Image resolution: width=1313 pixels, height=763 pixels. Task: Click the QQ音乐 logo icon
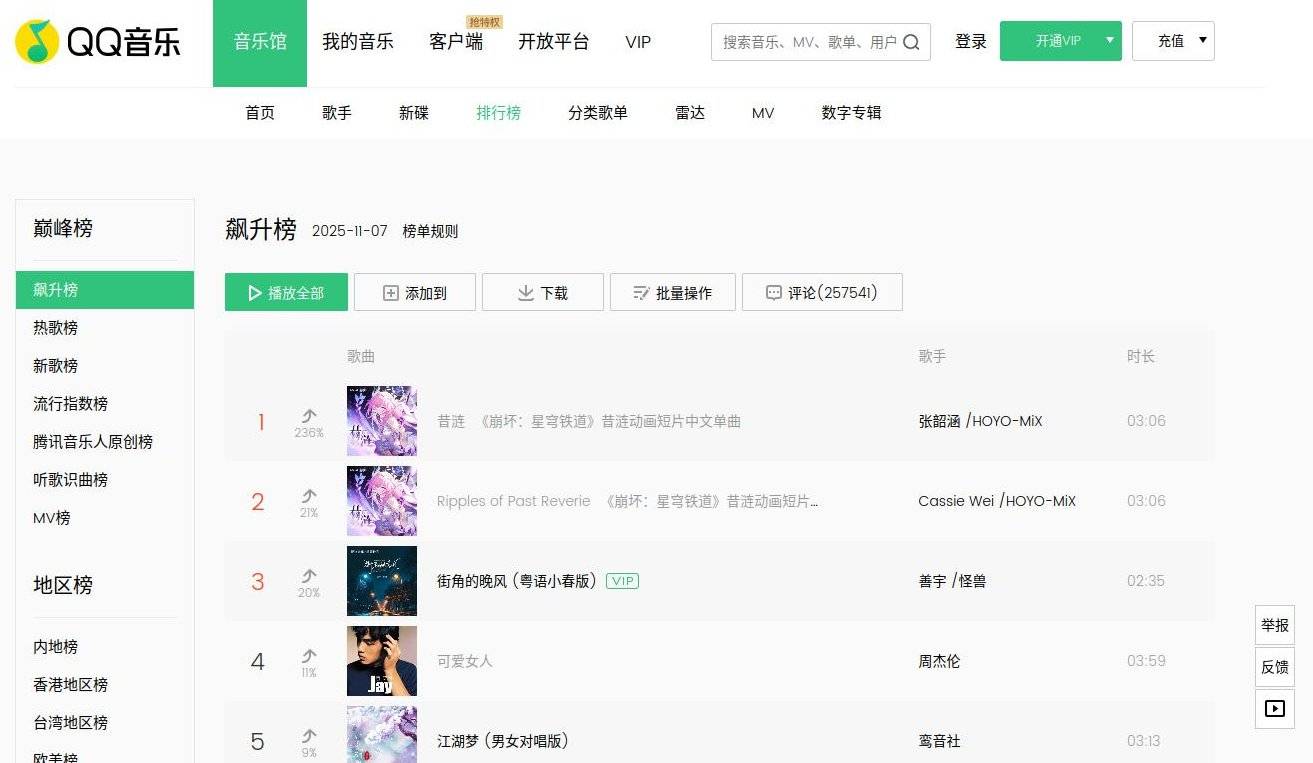click(x=37, y=41)
